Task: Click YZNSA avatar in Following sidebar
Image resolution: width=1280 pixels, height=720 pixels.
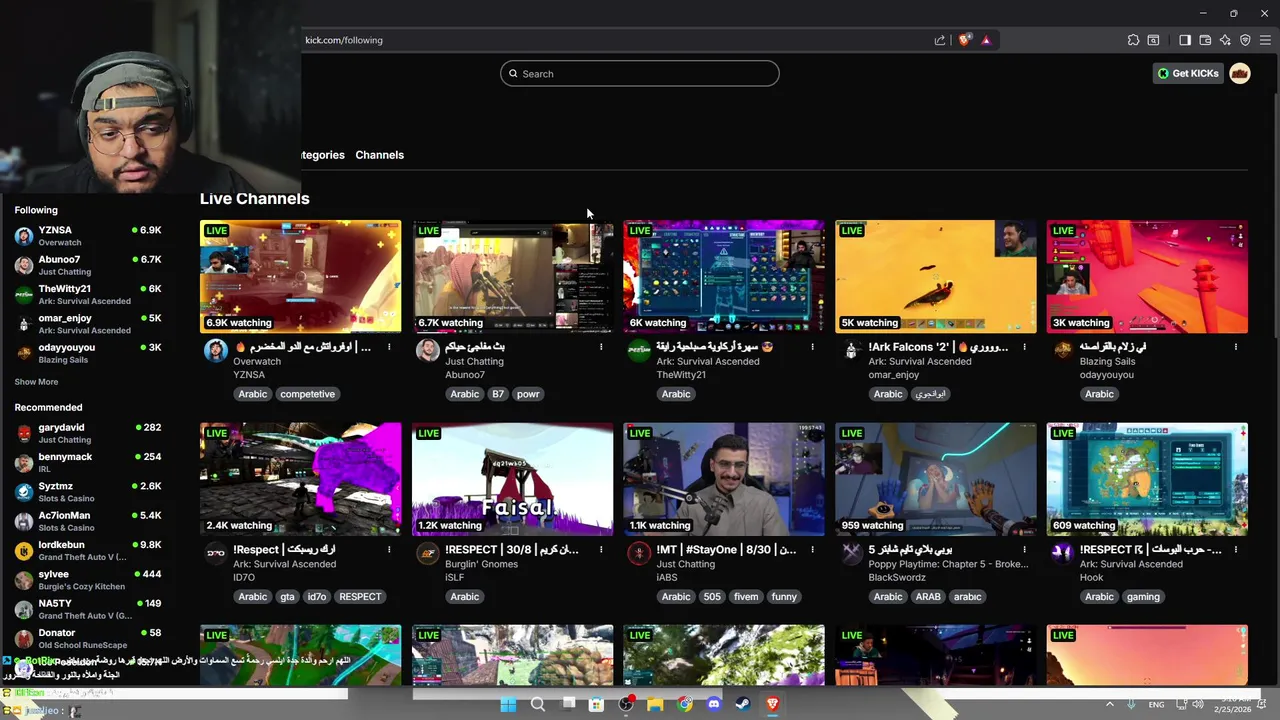Action: click(x=24, y=236)
